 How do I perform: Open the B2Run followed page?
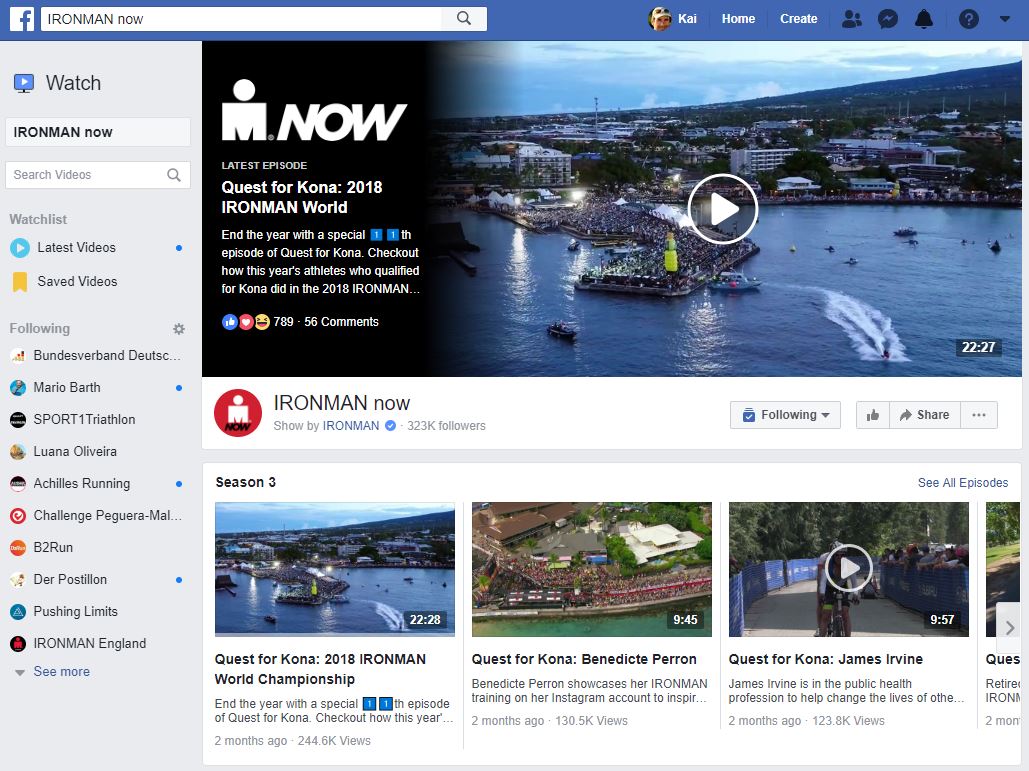[53, 548]
